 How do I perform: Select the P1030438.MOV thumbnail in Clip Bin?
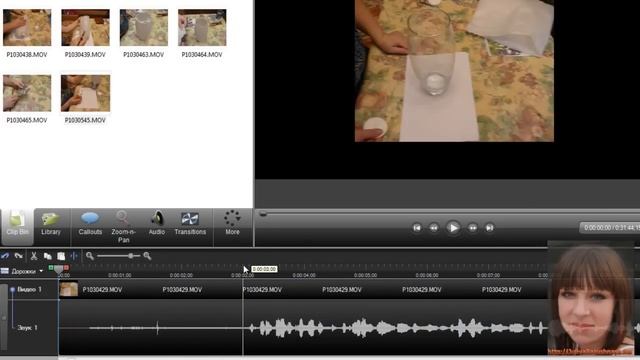point(27,27)
